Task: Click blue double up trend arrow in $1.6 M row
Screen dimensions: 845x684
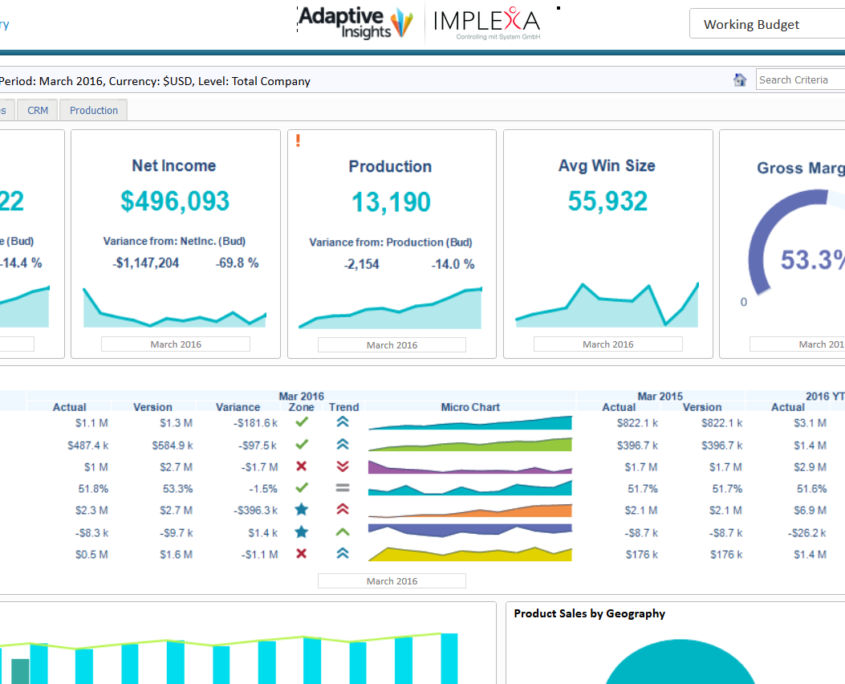Action: tap(343, 554)
